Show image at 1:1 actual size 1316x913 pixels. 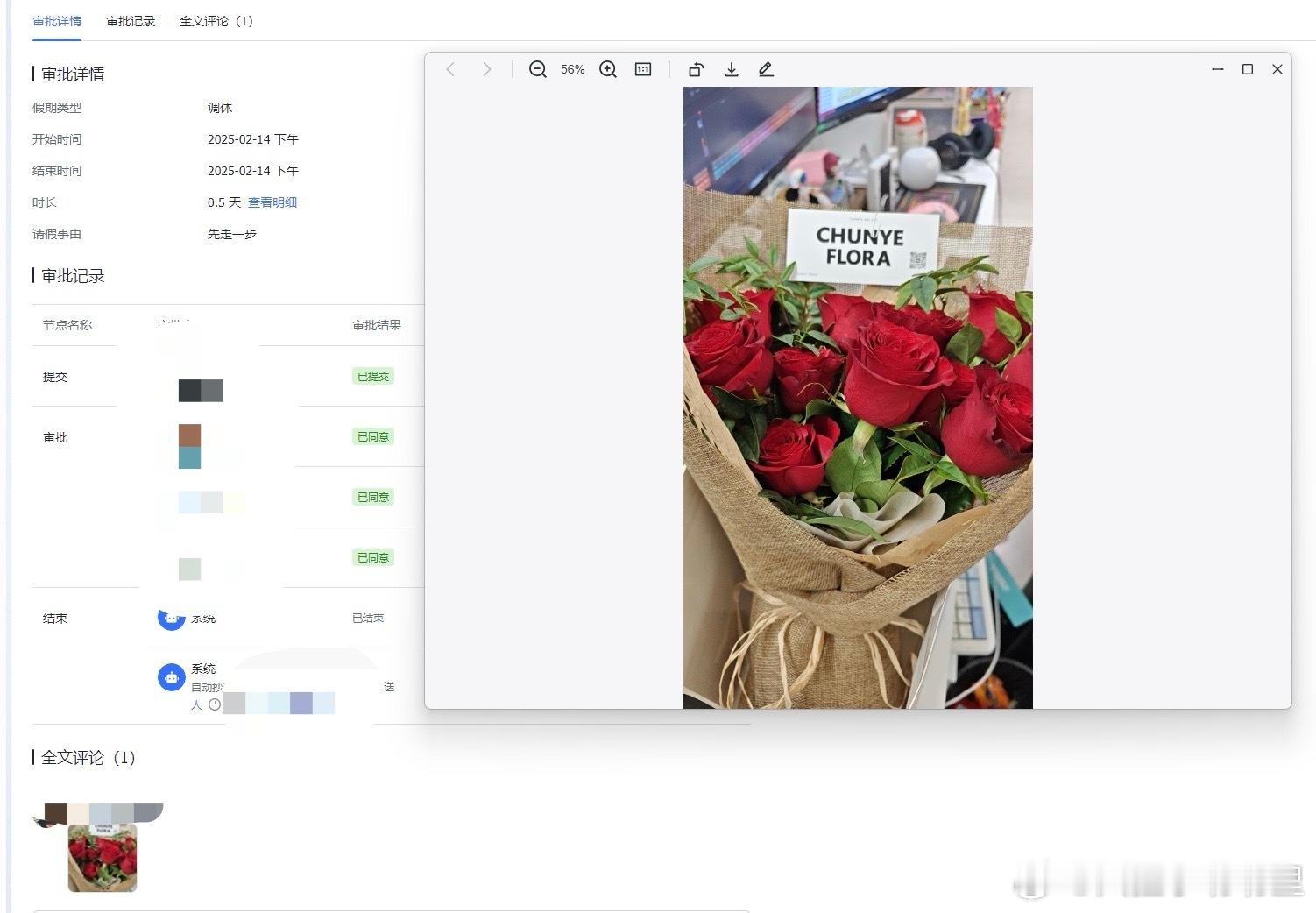coord(643,69)
